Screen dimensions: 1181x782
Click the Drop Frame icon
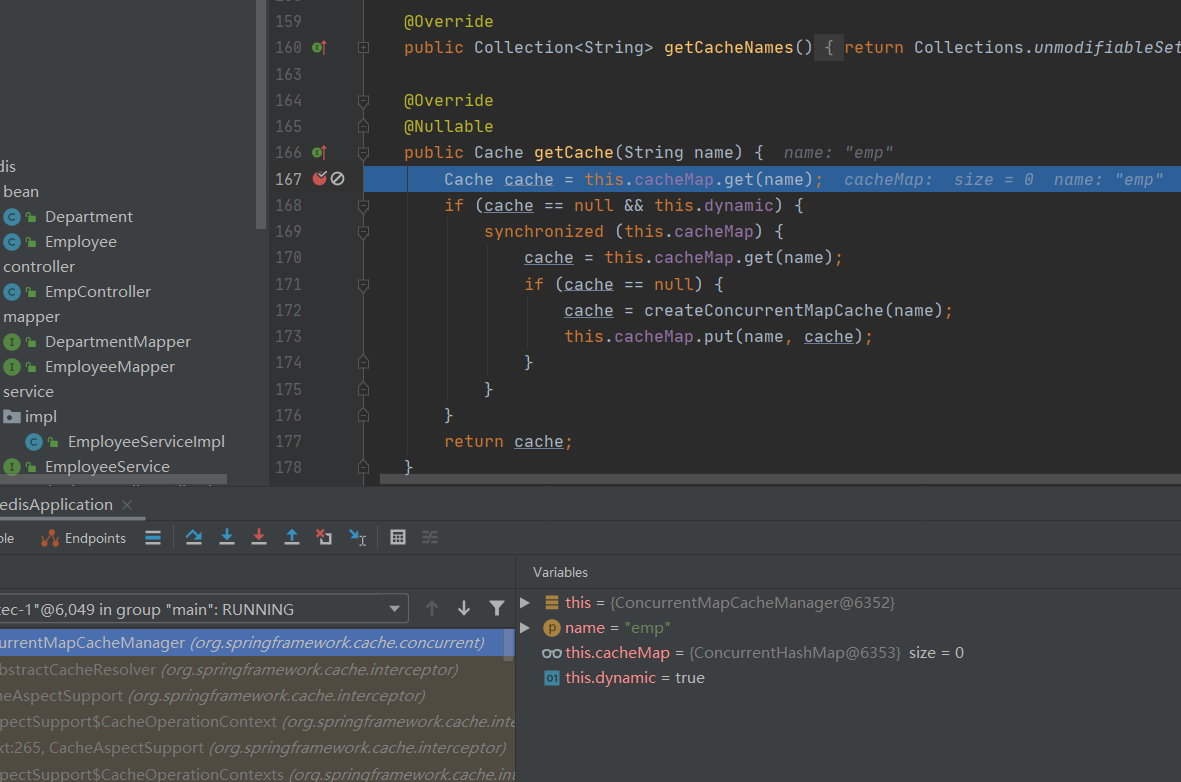pos(324,537)
